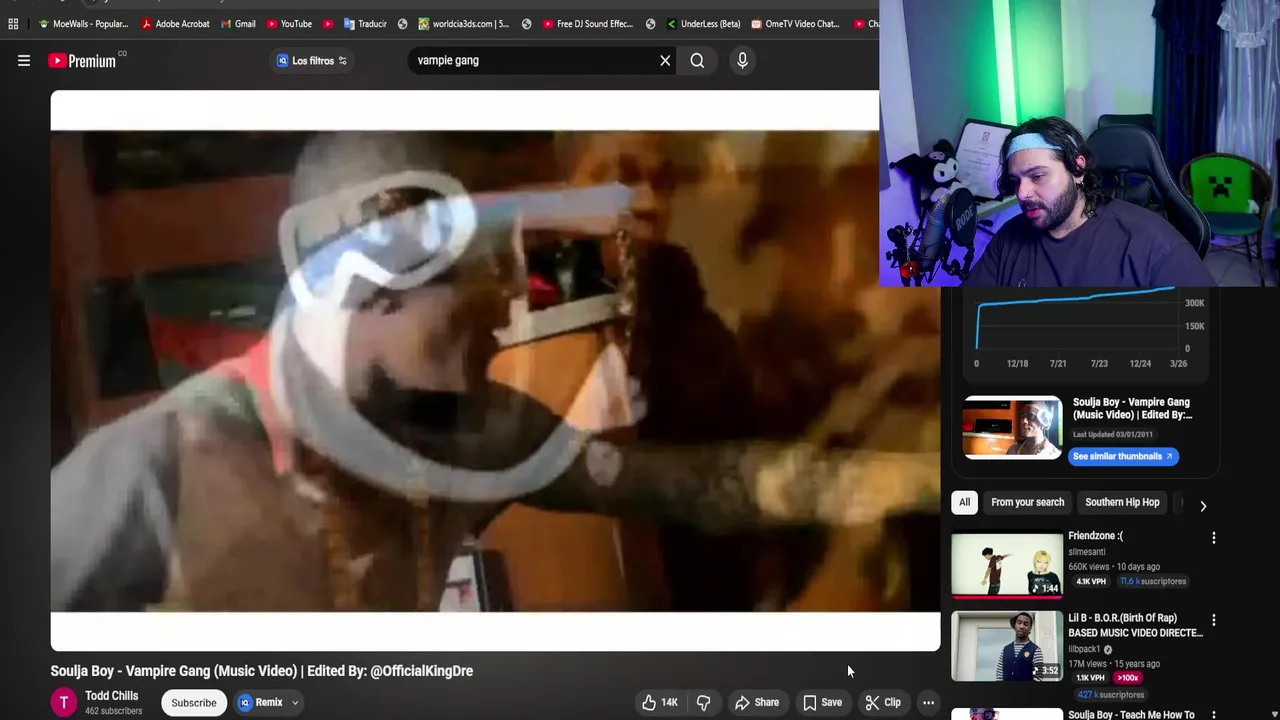1280x720 pixels.
Task: Open the Todd Chills channel name
Action: 111,696
